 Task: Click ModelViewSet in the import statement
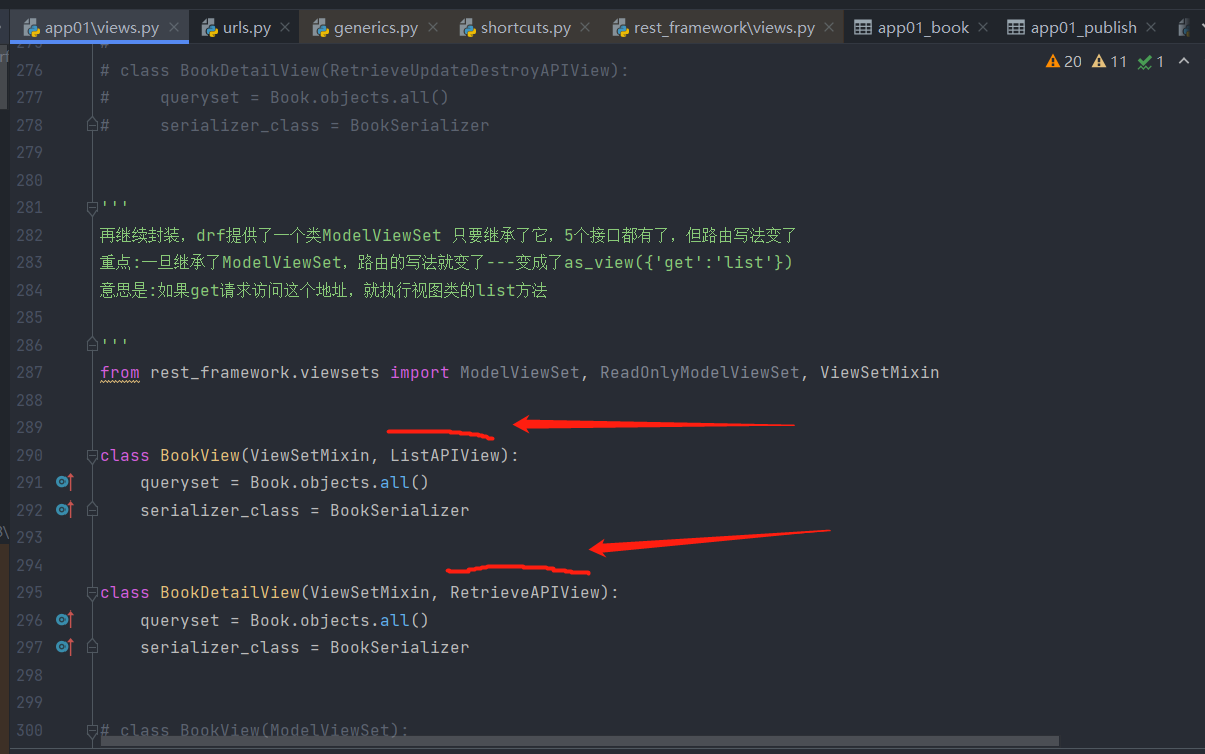[x=520, y=372]
